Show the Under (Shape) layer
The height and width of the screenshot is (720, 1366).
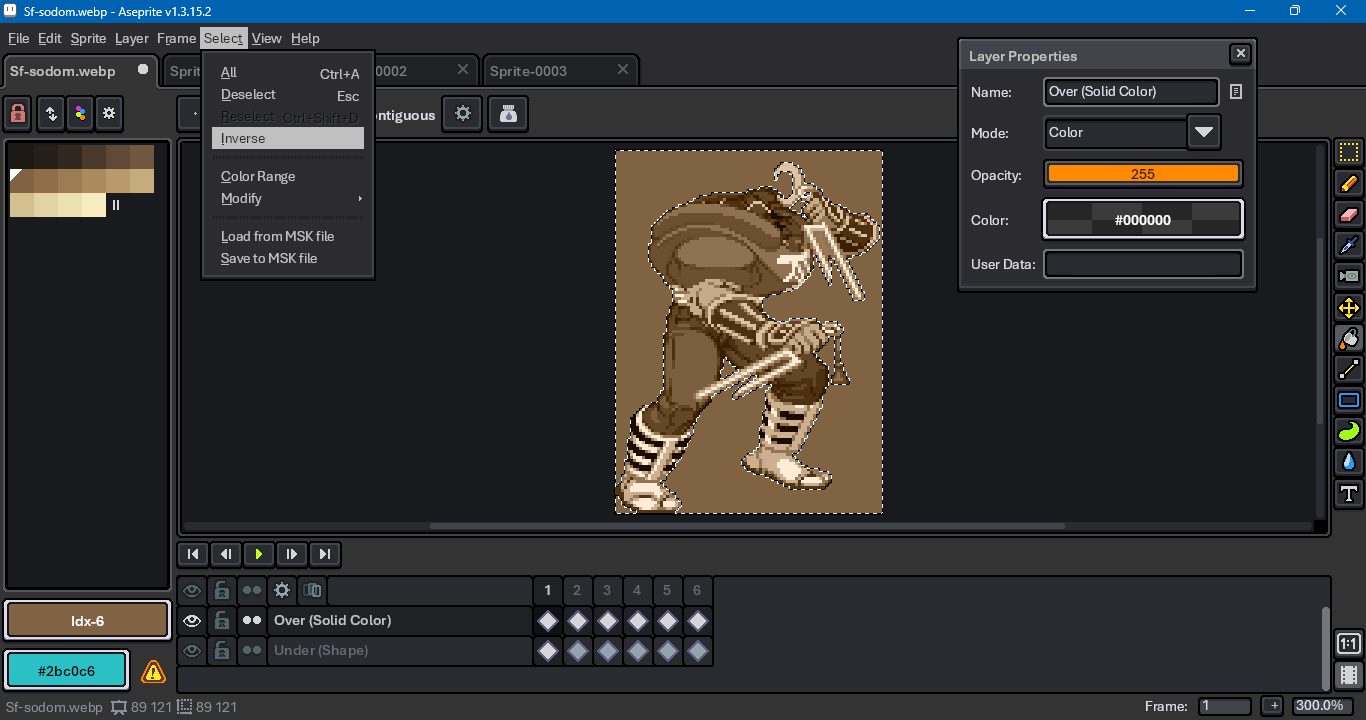[192, 651]
